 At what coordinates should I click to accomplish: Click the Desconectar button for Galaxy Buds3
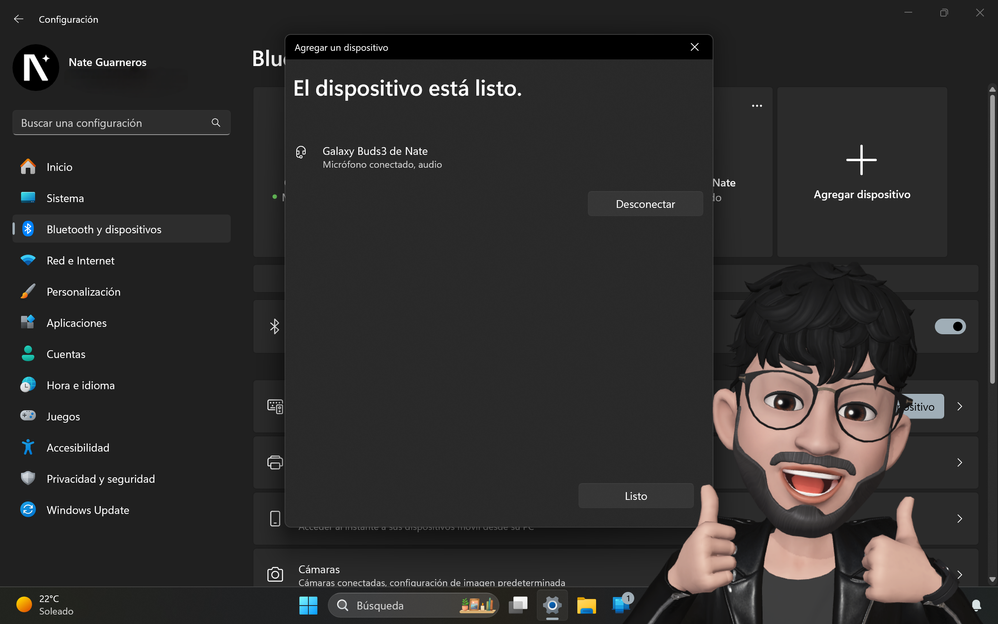(x=645, y=204)
